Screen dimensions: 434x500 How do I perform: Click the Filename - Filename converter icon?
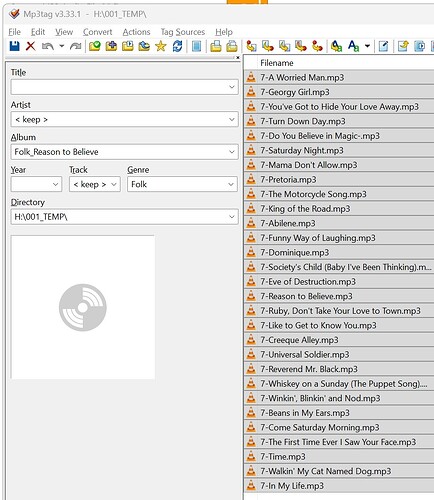[284, 46]
